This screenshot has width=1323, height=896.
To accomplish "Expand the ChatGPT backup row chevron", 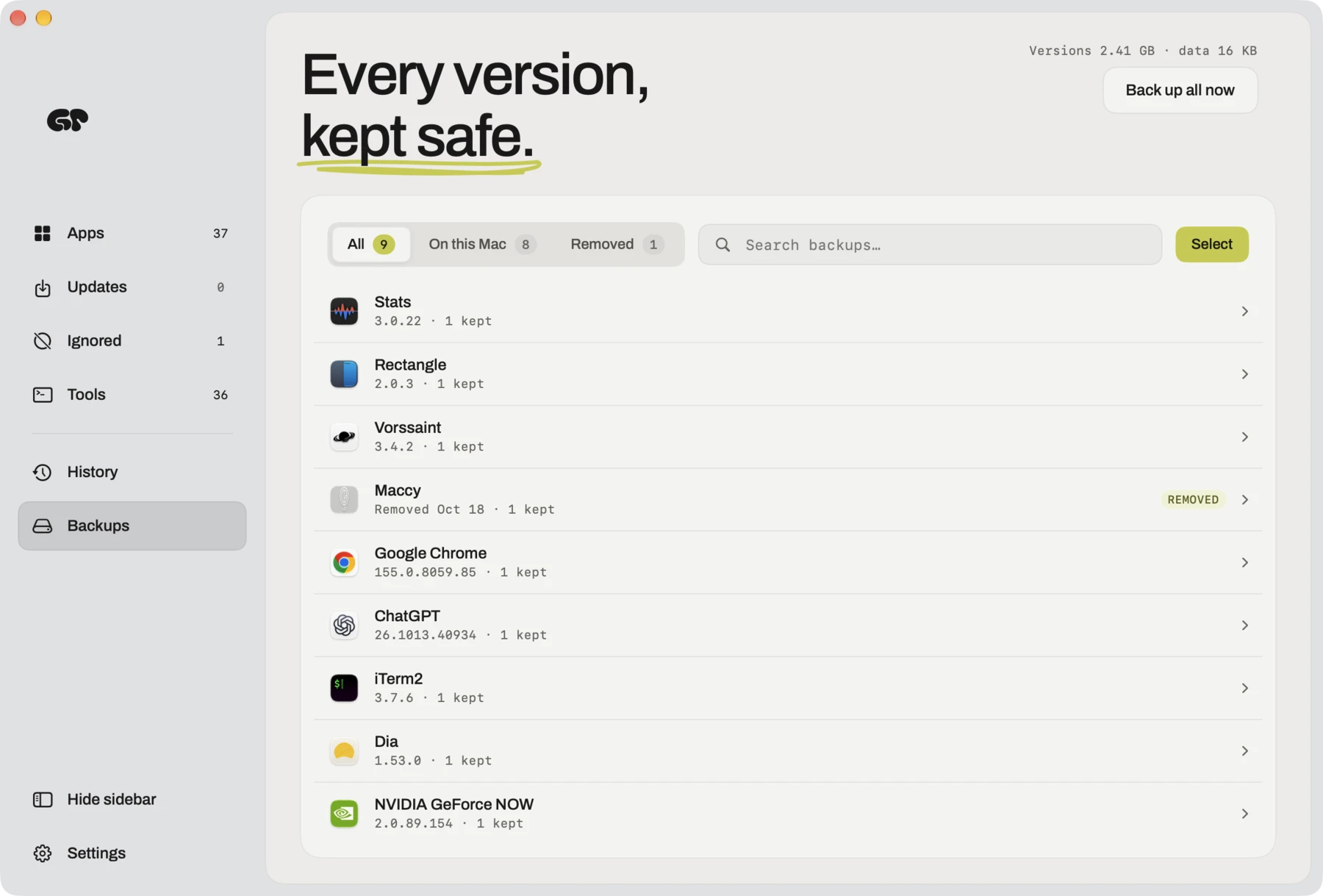I will (x=1245, y=626).
